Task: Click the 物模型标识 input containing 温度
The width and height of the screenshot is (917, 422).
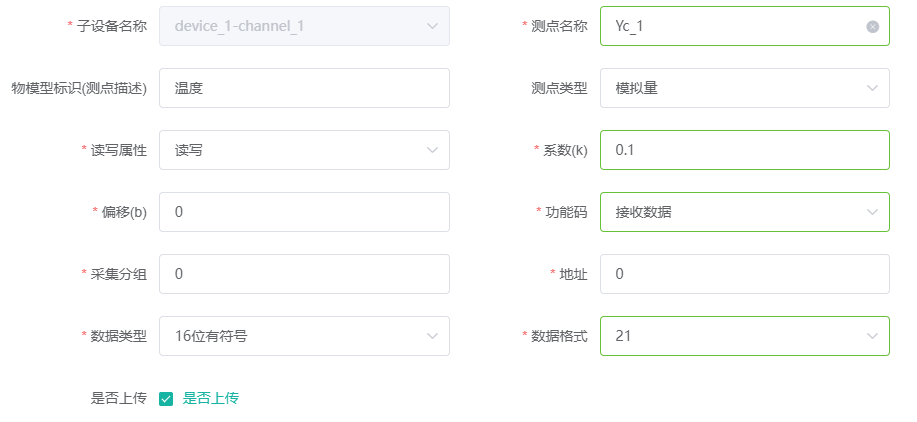Action: click(x=304, y=88)
